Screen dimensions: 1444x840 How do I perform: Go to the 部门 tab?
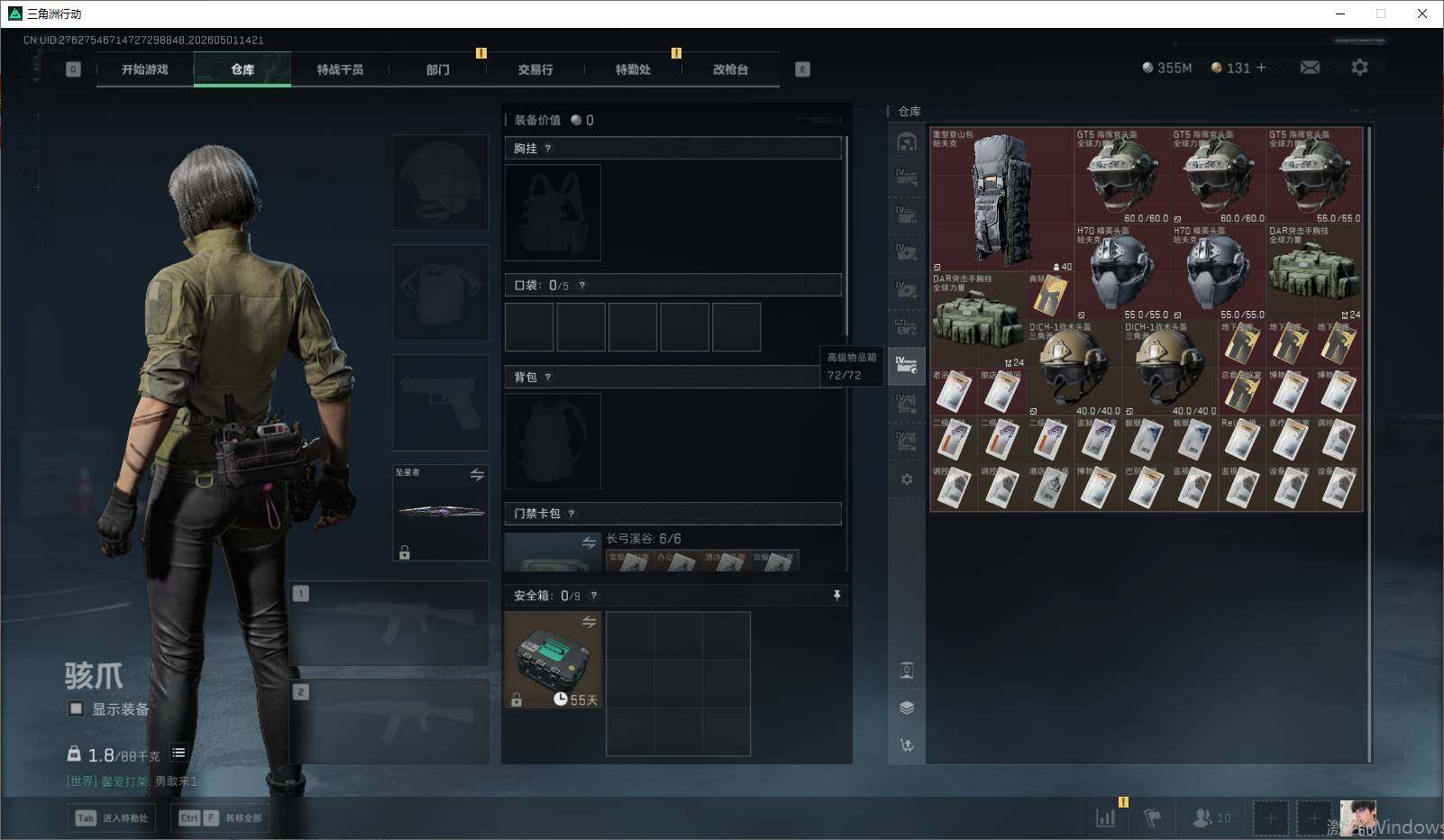pos(438,69)
